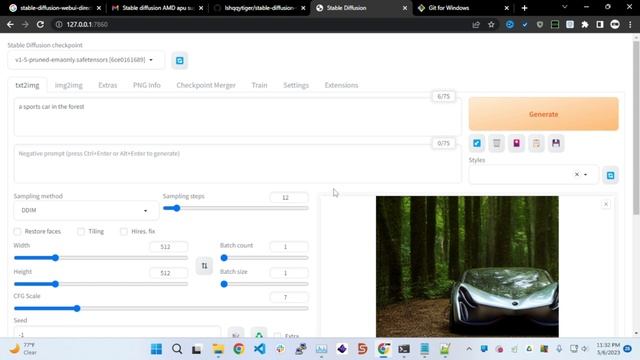Open Windows taskbar search
Viewport: 640px width, 360px height.
pos(177,349)
